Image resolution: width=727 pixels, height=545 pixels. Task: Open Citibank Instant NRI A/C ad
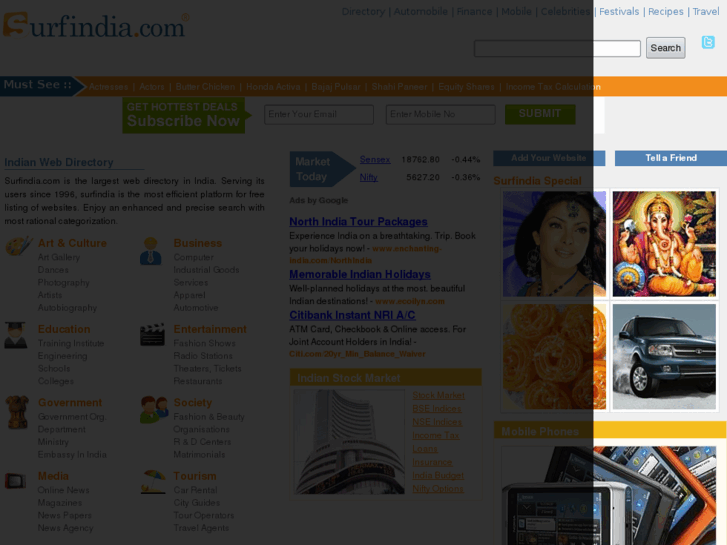[x=352, y=315]
